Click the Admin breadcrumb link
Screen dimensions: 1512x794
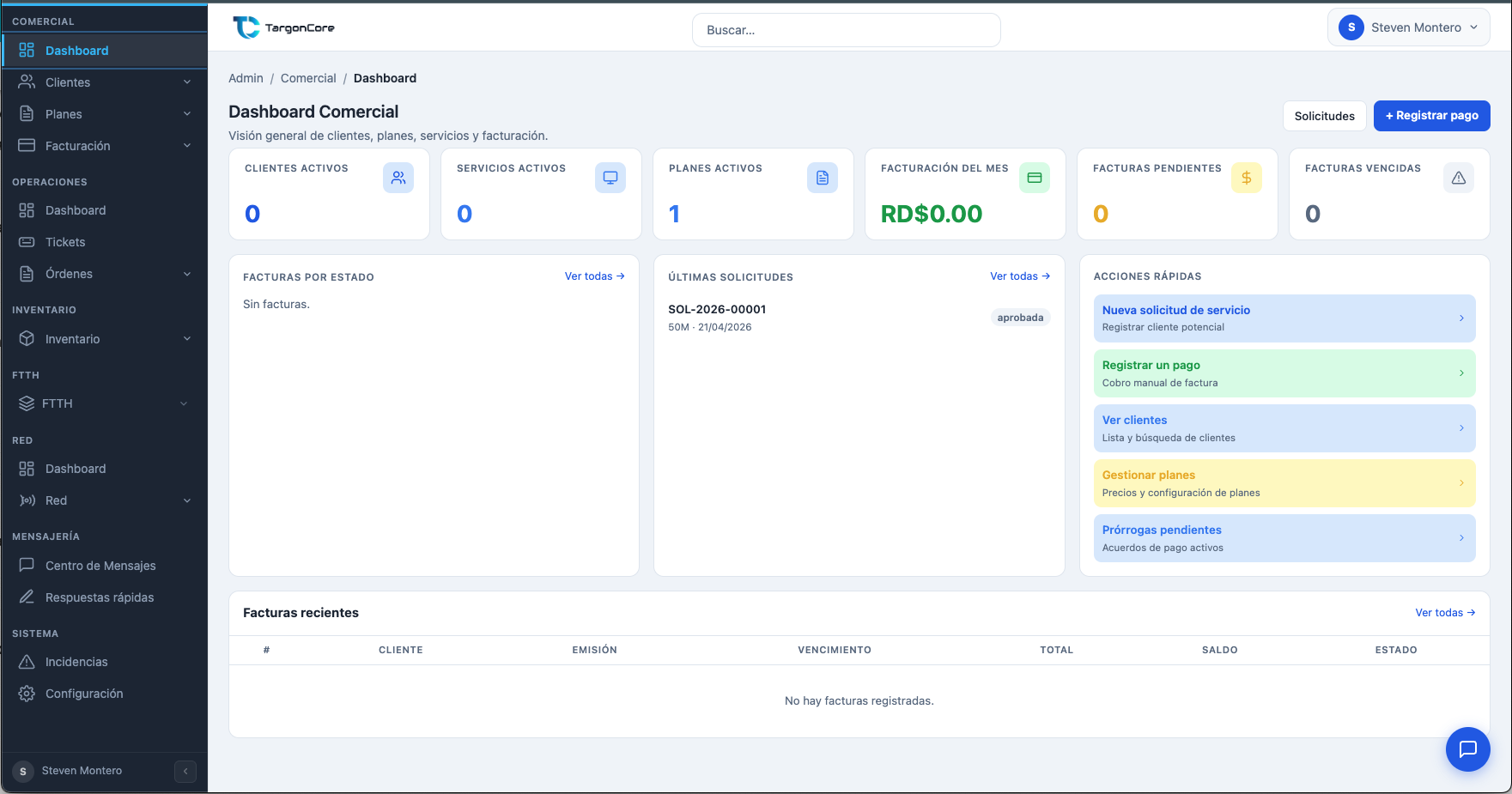(246, 78)
